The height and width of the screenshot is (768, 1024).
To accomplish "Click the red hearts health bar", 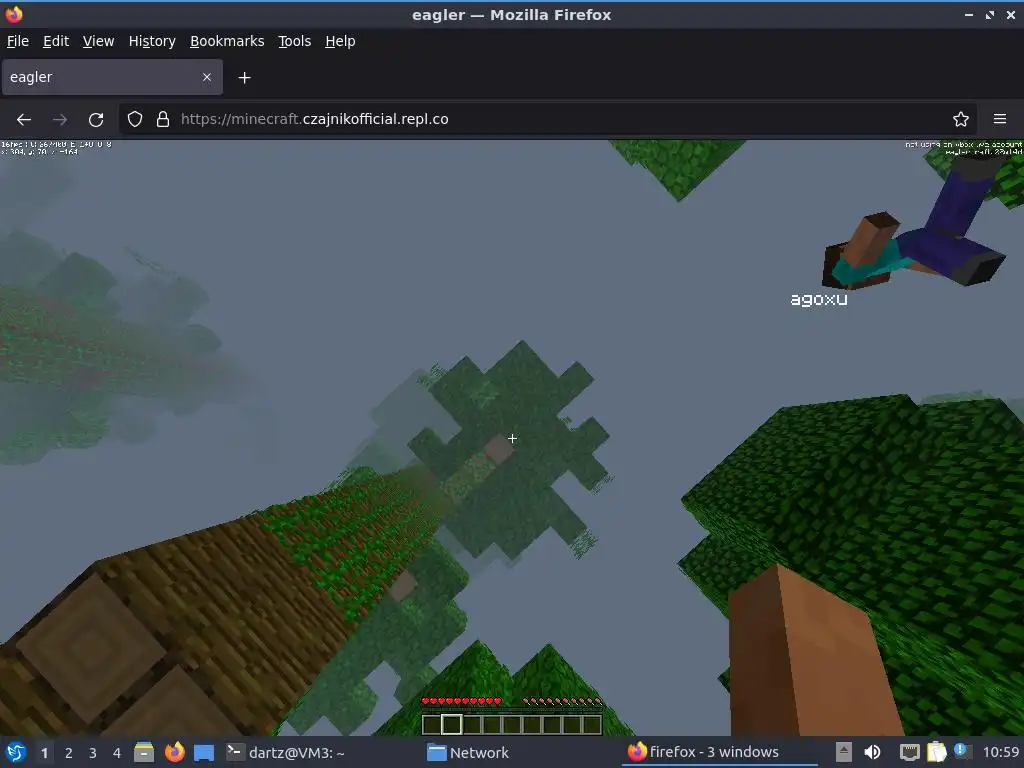I will pyautogui.click(x=462, y=701).
